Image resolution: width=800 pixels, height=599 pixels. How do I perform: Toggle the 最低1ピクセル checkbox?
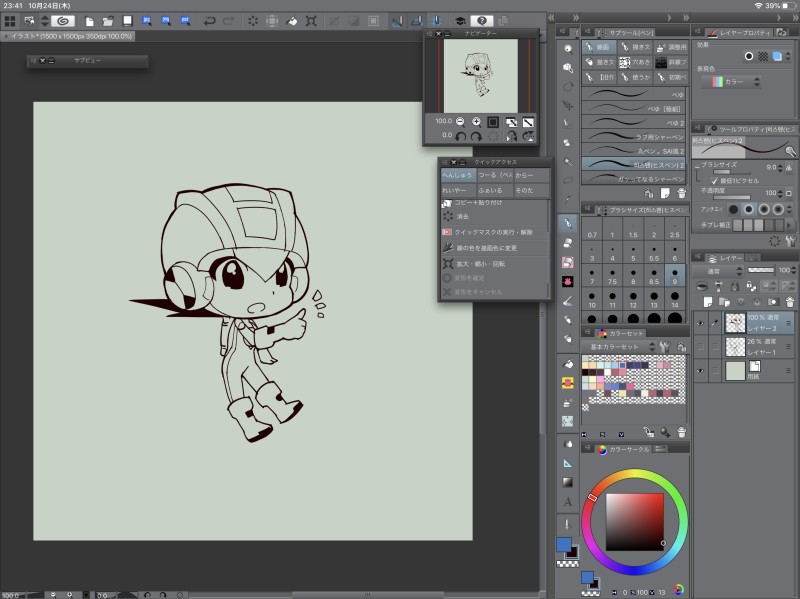coord(714,180)
